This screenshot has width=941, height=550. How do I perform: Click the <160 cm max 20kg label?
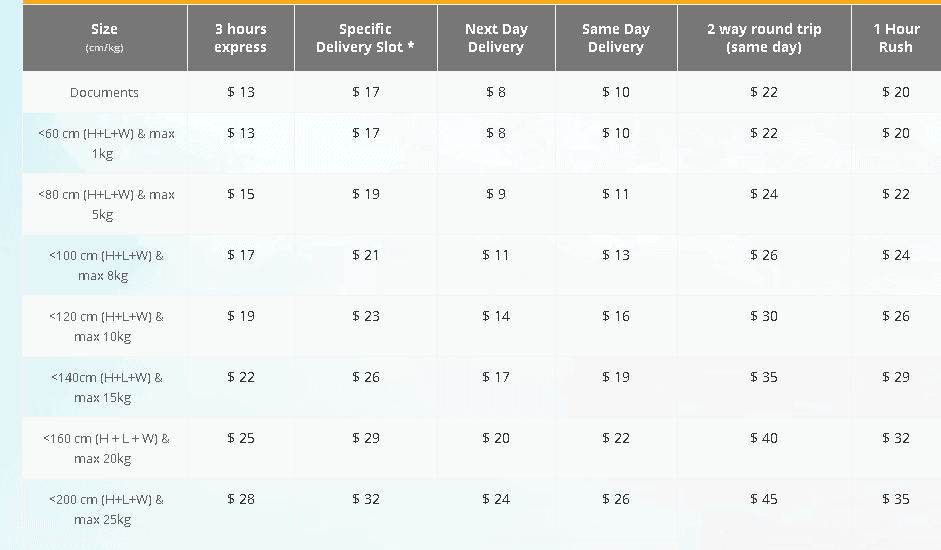tap(106, 448)
